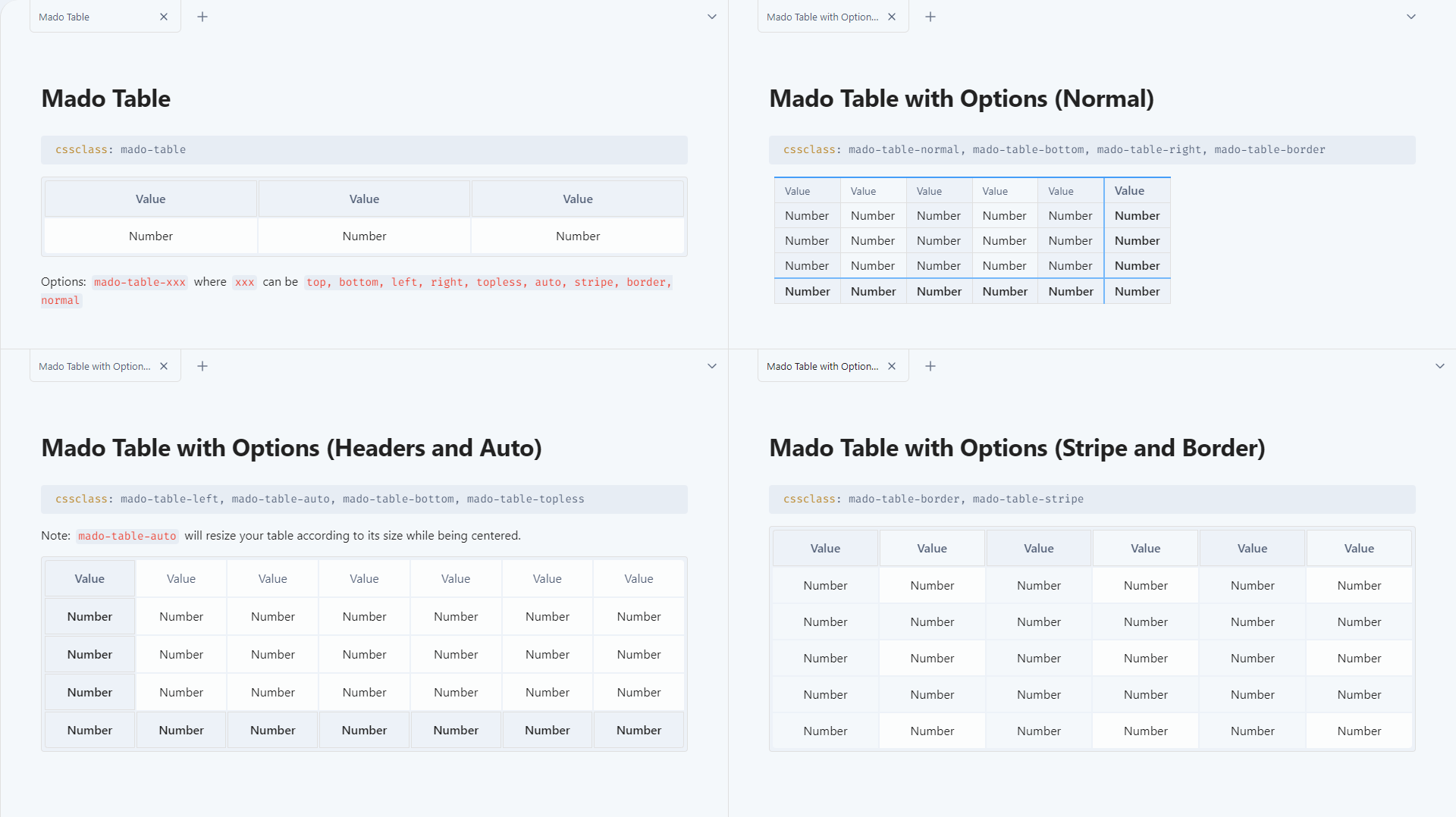The image size is (1456, 817).
Task: Close the 'Mado Table' tab
Action: tap(164, 17)
